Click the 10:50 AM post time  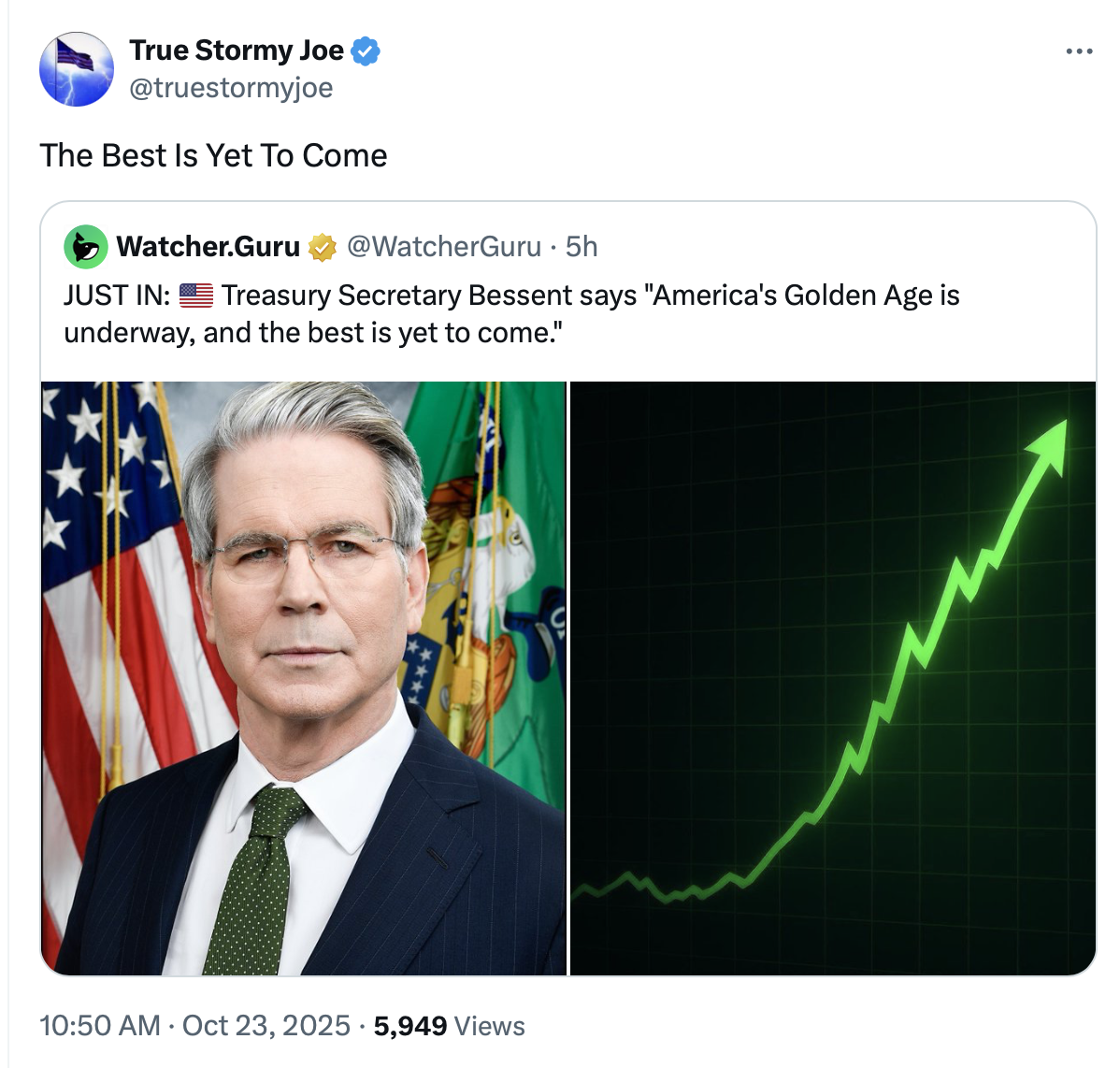click(x=99, y=1026)
